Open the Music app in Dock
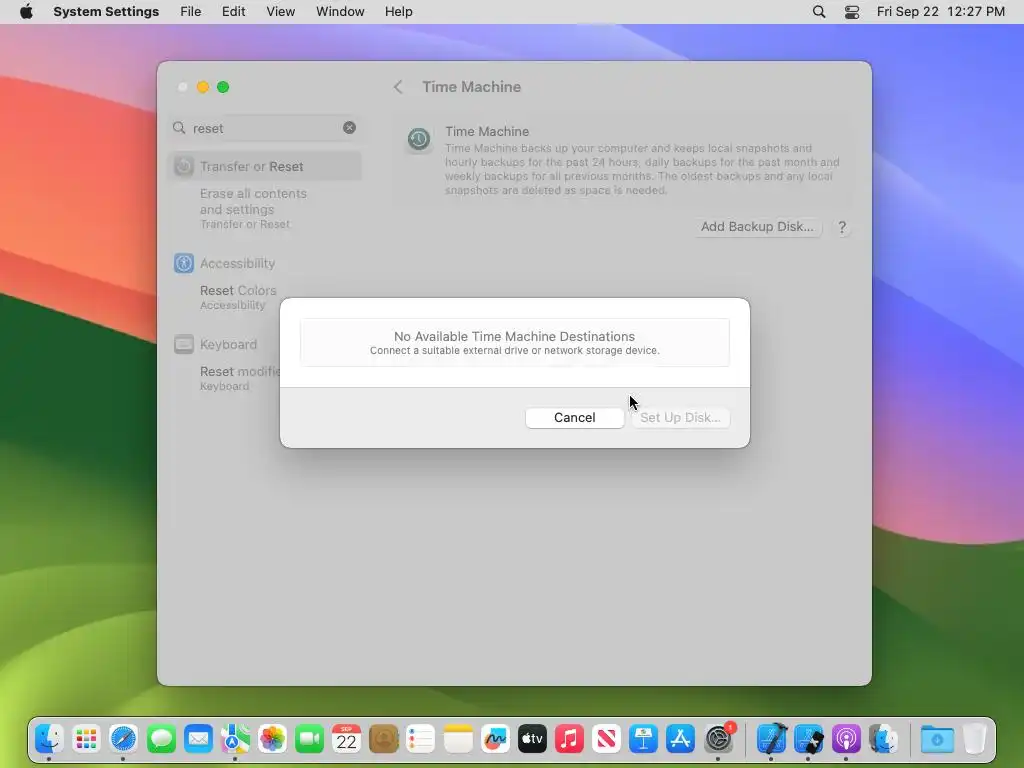 point(569,739)
